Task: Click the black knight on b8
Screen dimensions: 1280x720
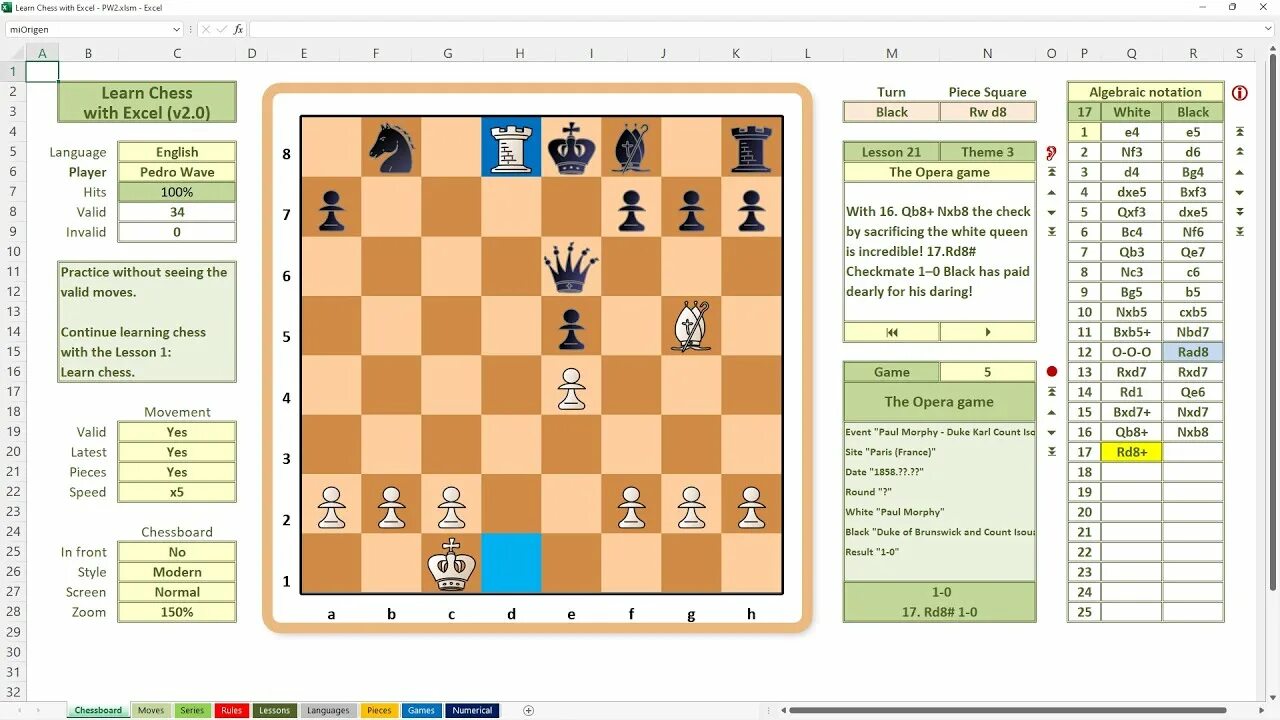Action: (391, 148)
